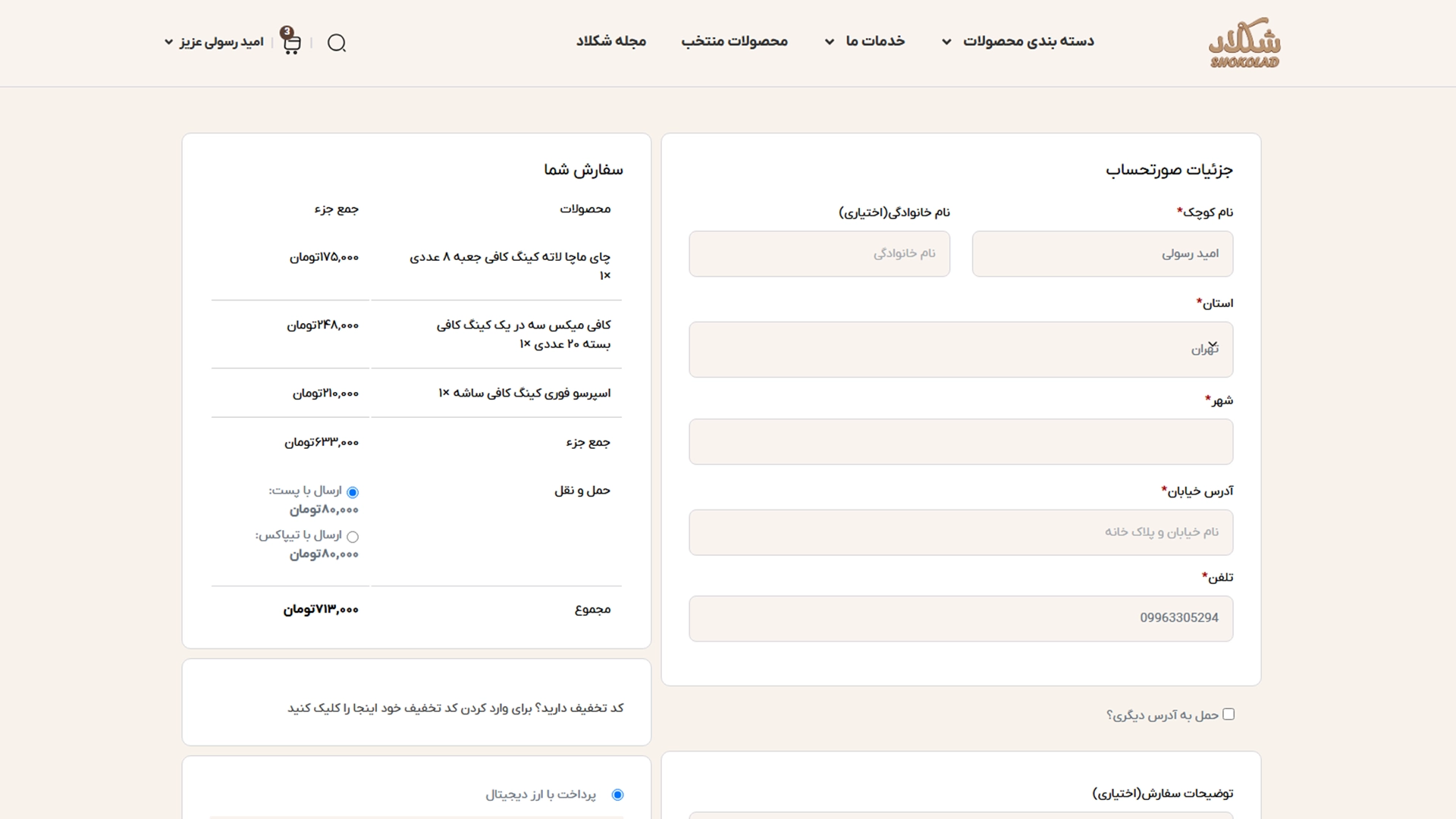Click the نام خانوادگی input field

click(x=819, y=254)
